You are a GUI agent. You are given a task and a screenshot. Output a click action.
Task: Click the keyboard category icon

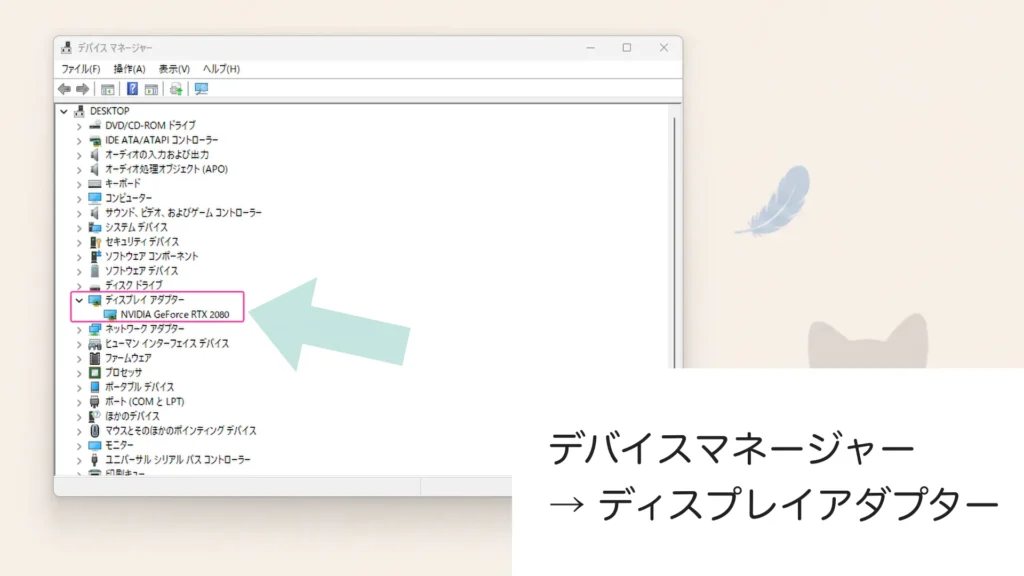(x=95, y=184)
